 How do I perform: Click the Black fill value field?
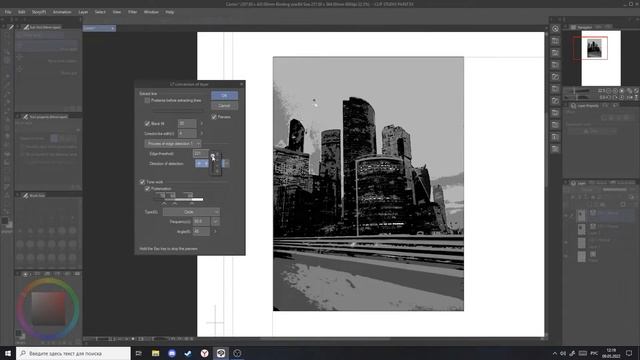187,123
